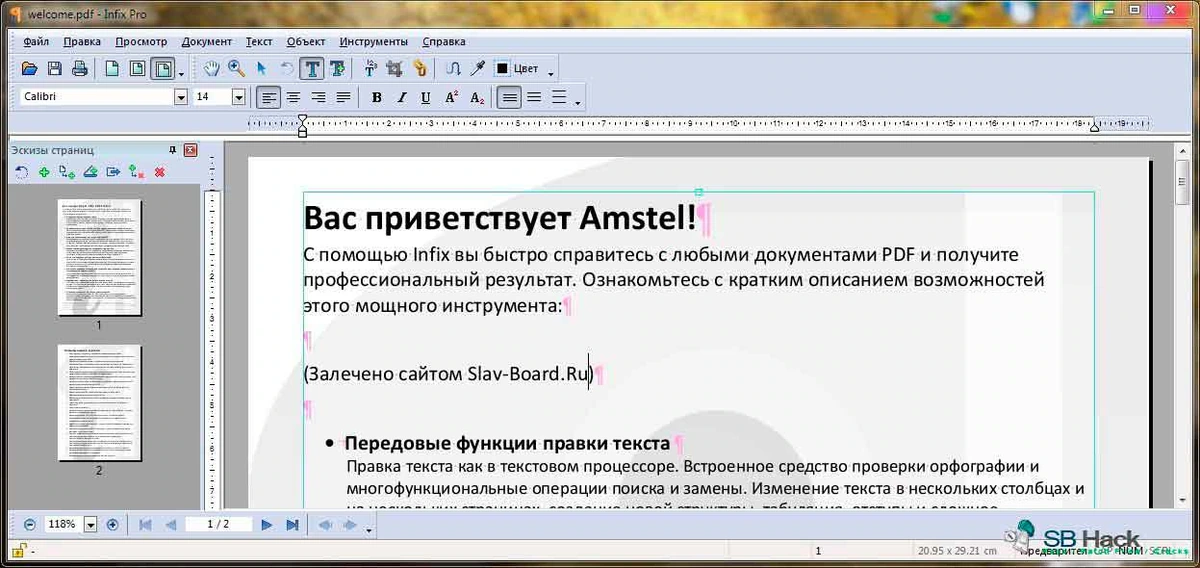
Task: Open the Текст menu
Action: [x=259, y=42]
